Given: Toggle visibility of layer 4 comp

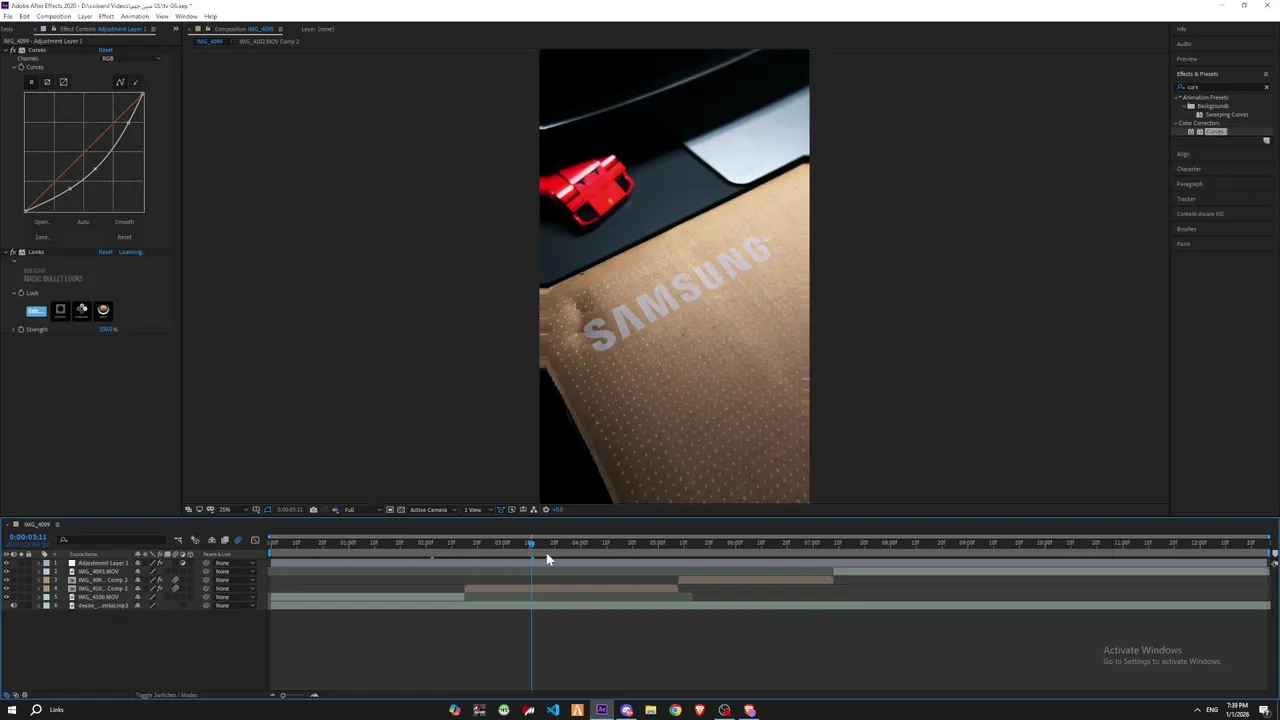Looking at the screenshot, I should [6, 588].
